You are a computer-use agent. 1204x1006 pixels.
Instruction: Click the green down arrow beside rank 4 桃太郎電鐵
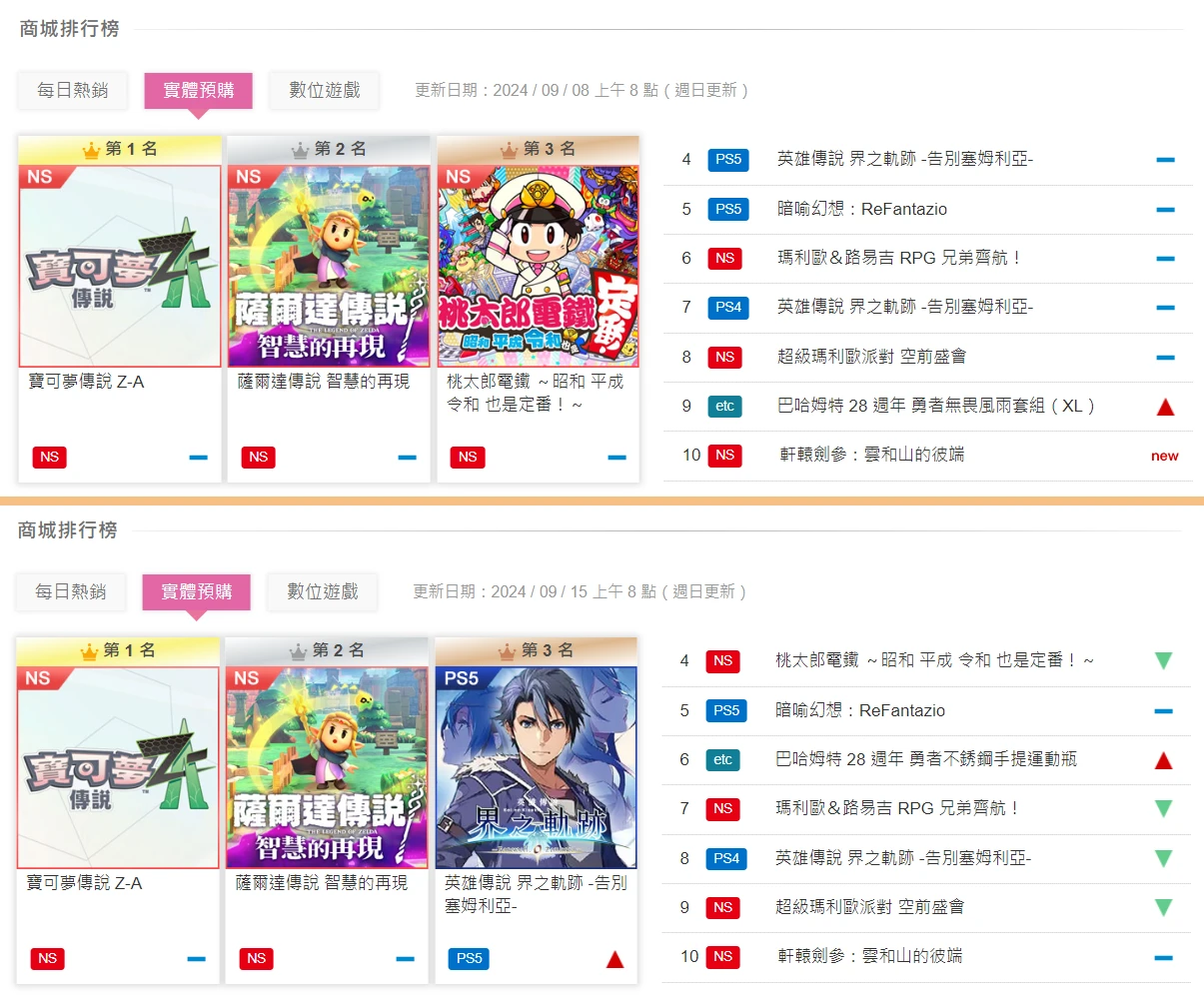[x=1163, y=660]
